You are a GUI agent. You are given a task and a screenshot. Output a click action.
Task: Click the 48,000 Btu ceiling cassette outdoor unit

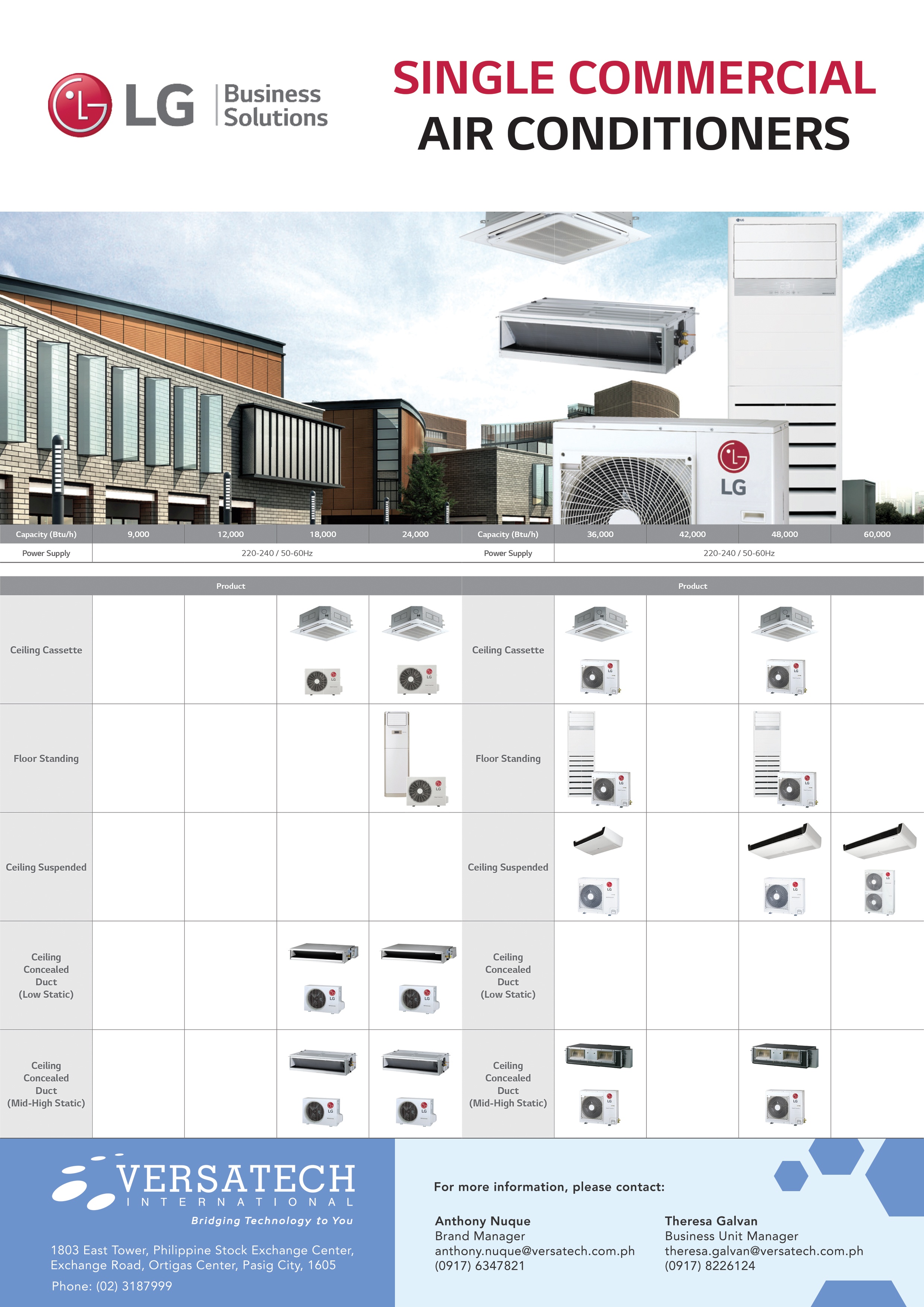pos(786,677)
